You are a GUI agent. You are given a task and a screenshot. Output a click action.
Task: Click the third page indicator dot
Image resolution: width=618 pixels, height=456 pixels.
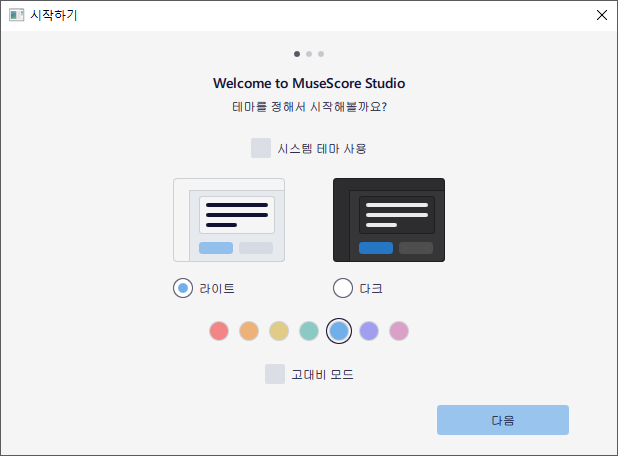(x=321, y=54)
